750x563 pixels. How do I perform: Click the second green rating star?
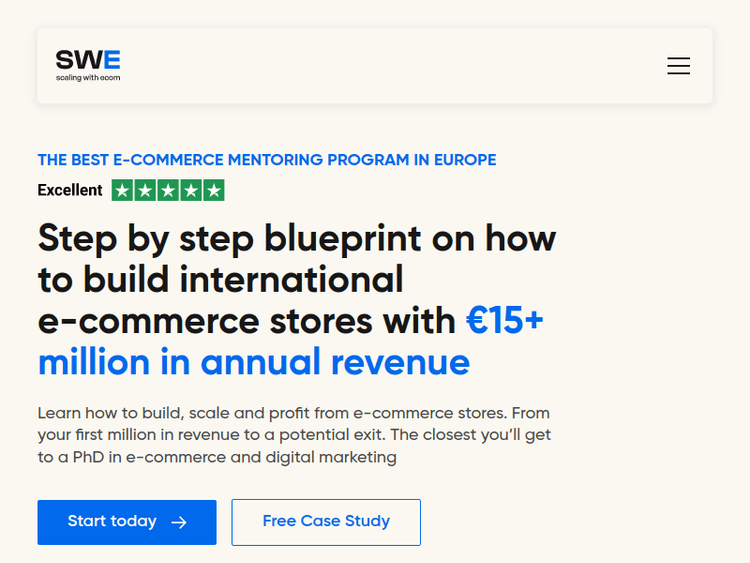[145, 190]
